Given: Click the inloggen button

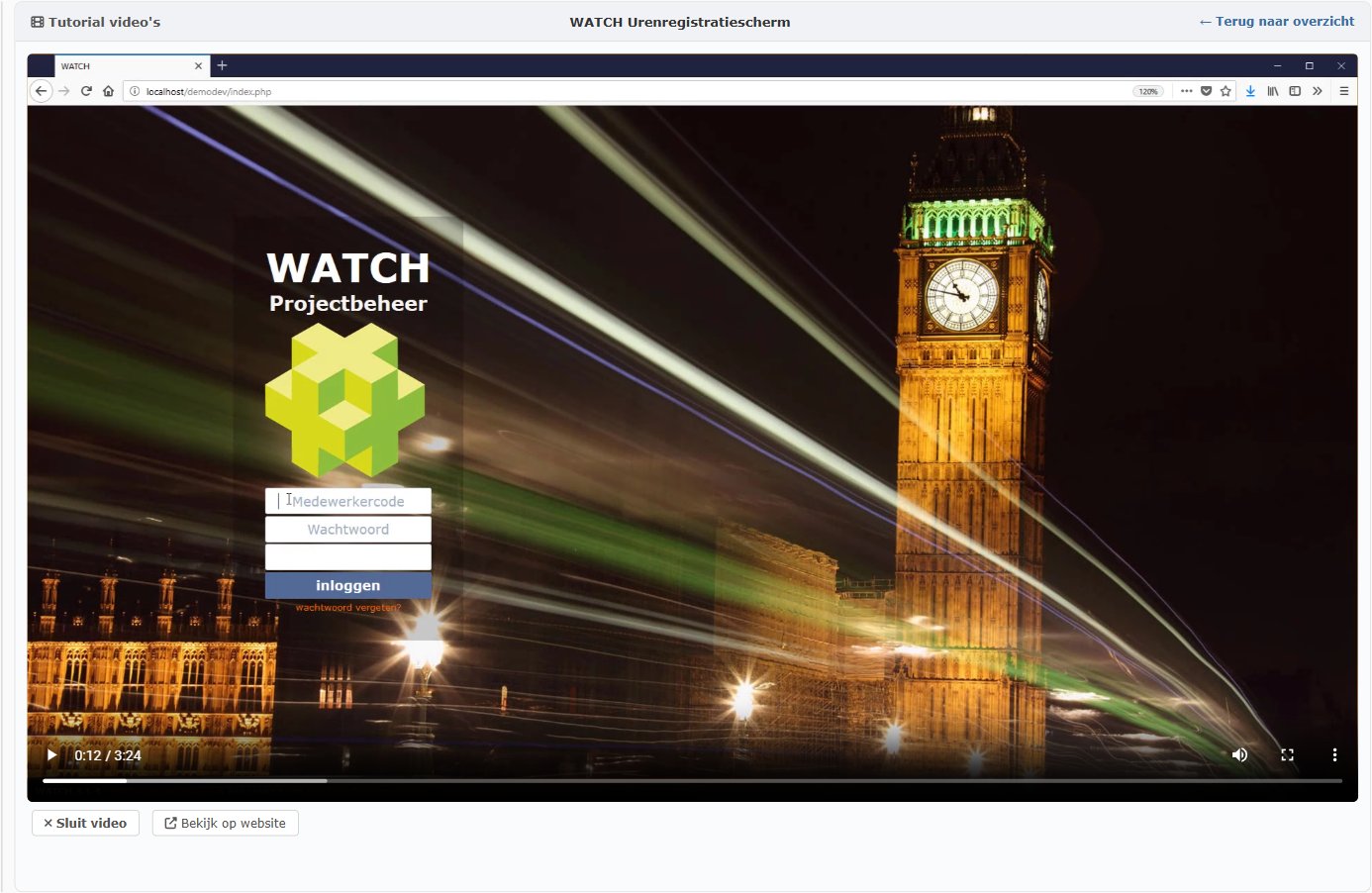Looking at the screenshot, I should [x=348, y=586].
